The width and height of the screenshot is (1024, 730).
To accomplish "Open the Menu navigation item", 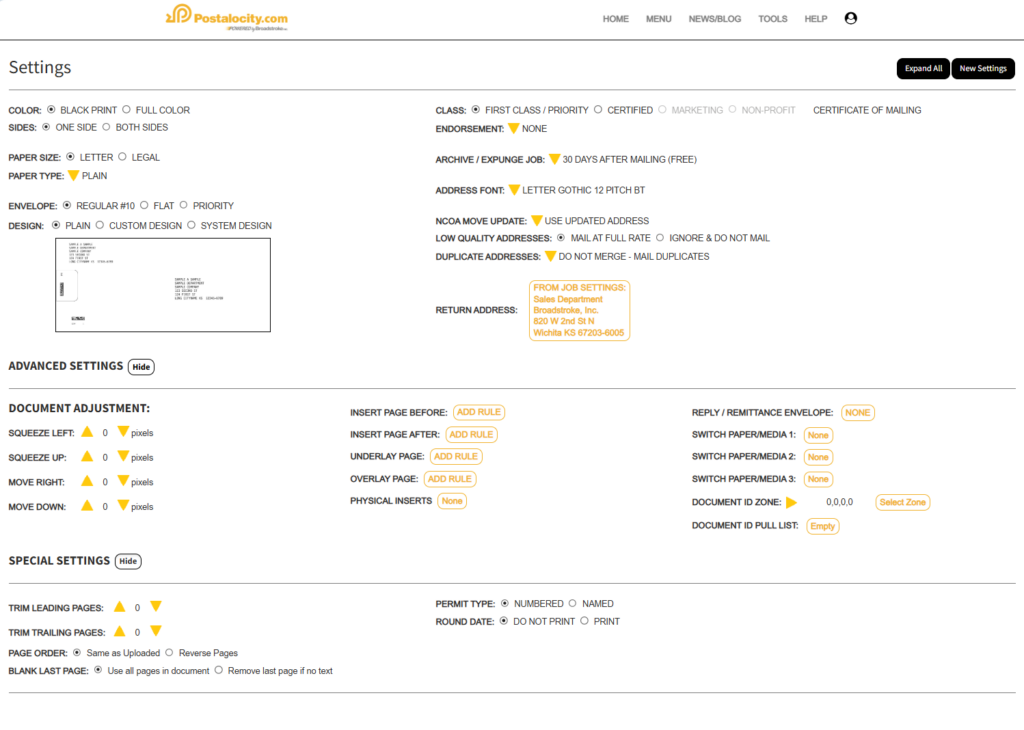I will (x=658, y=19).
